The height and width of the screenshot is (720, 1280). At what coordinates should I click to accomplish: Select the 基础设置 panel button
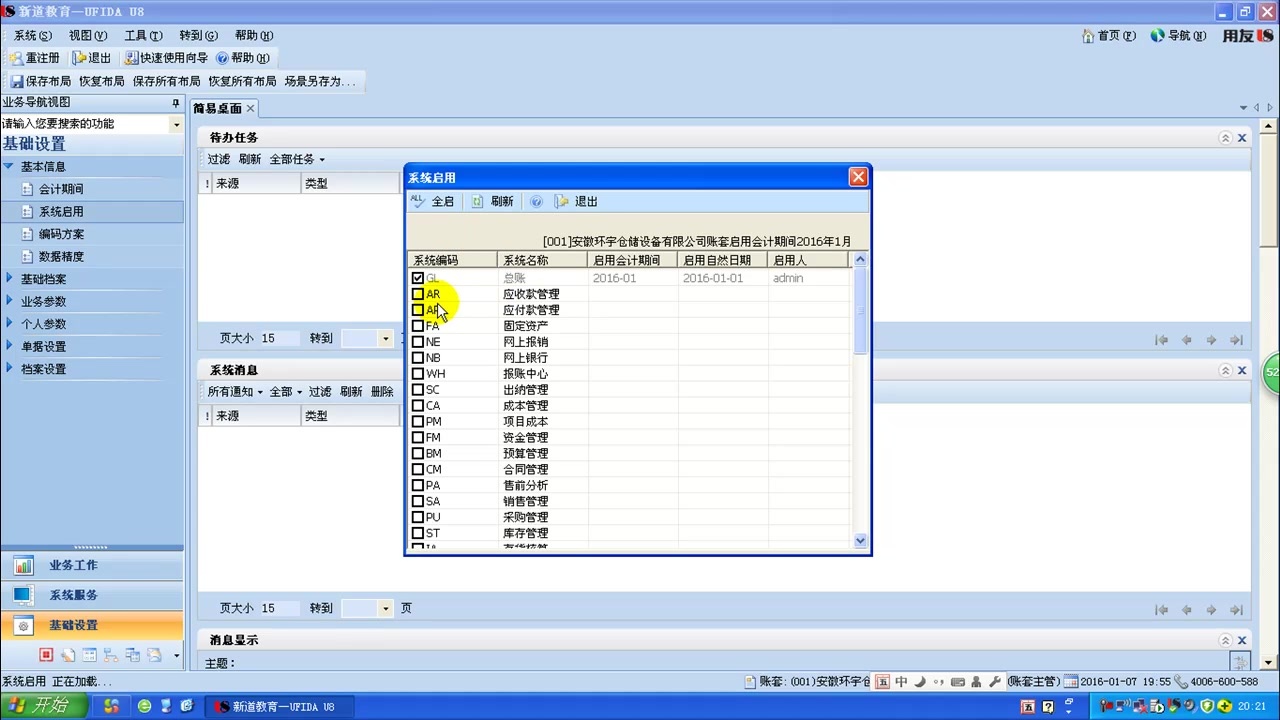92,625
